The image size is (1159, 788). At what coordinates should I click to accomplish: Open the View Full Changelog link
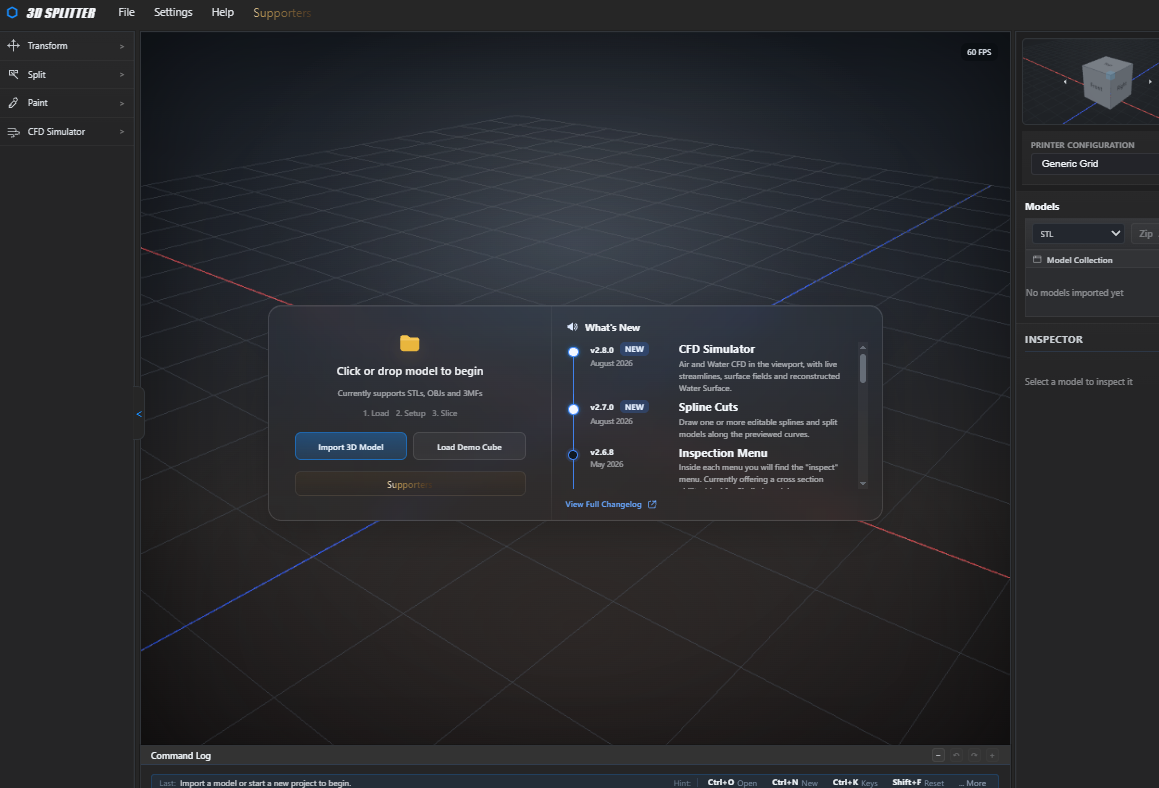tap(603, 504)
